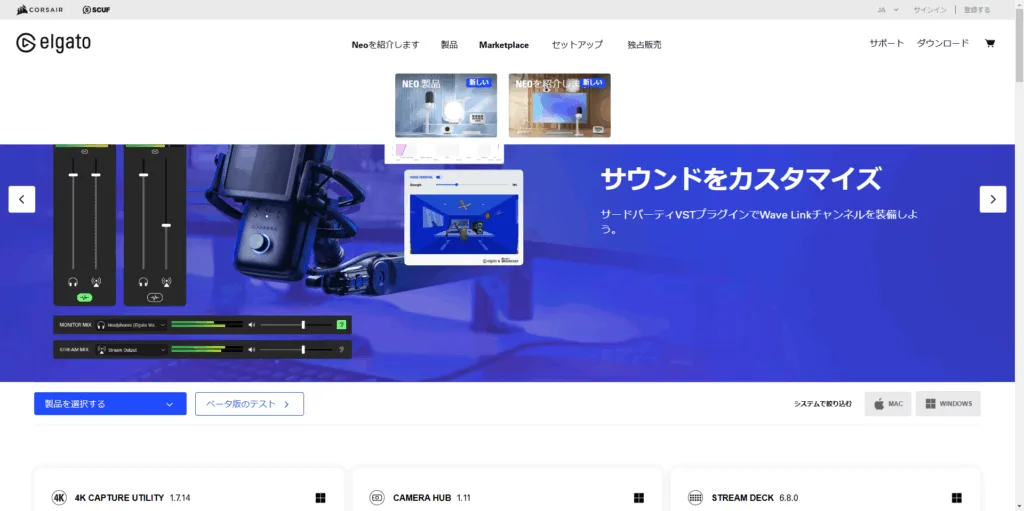1024x511 pixels.
Task: Click the ベータ版のテスト button
Action: (249, 404)
